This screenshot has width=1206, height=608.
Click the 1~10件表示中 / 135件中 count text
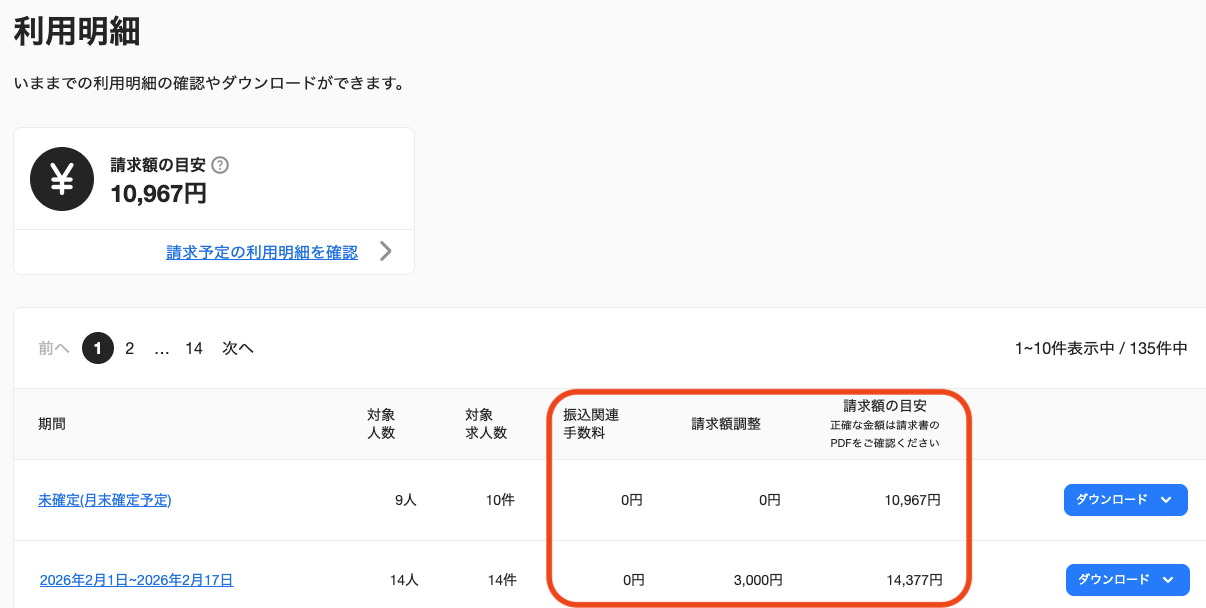pos(1101,348)
